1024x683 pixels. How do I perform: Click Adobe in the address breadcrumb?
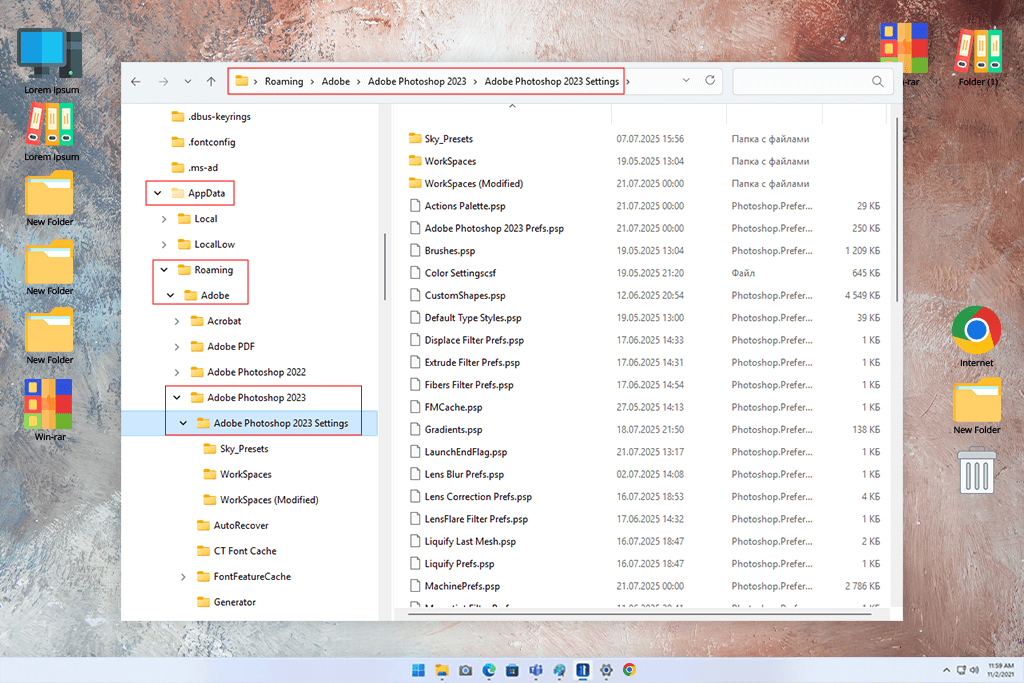pyautogui.click(x=336, y=82)
